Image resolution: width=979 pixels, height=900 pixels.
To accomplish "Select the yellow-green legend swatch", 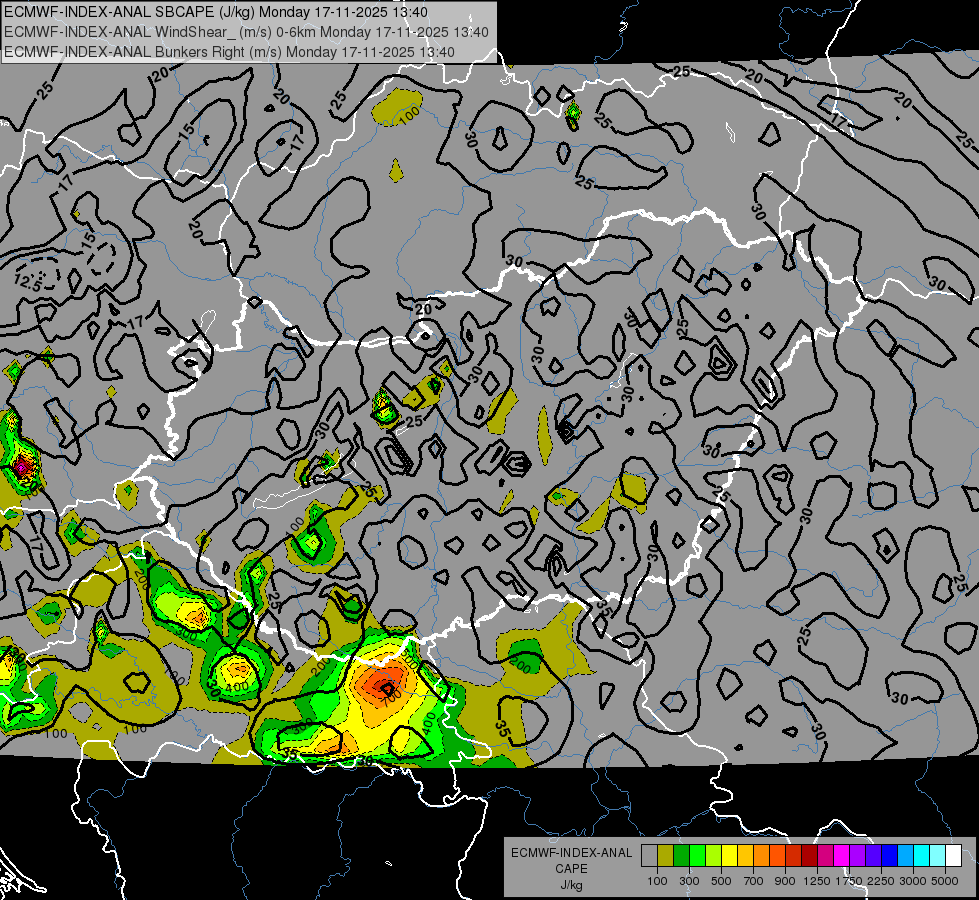I will pos(714,855).
